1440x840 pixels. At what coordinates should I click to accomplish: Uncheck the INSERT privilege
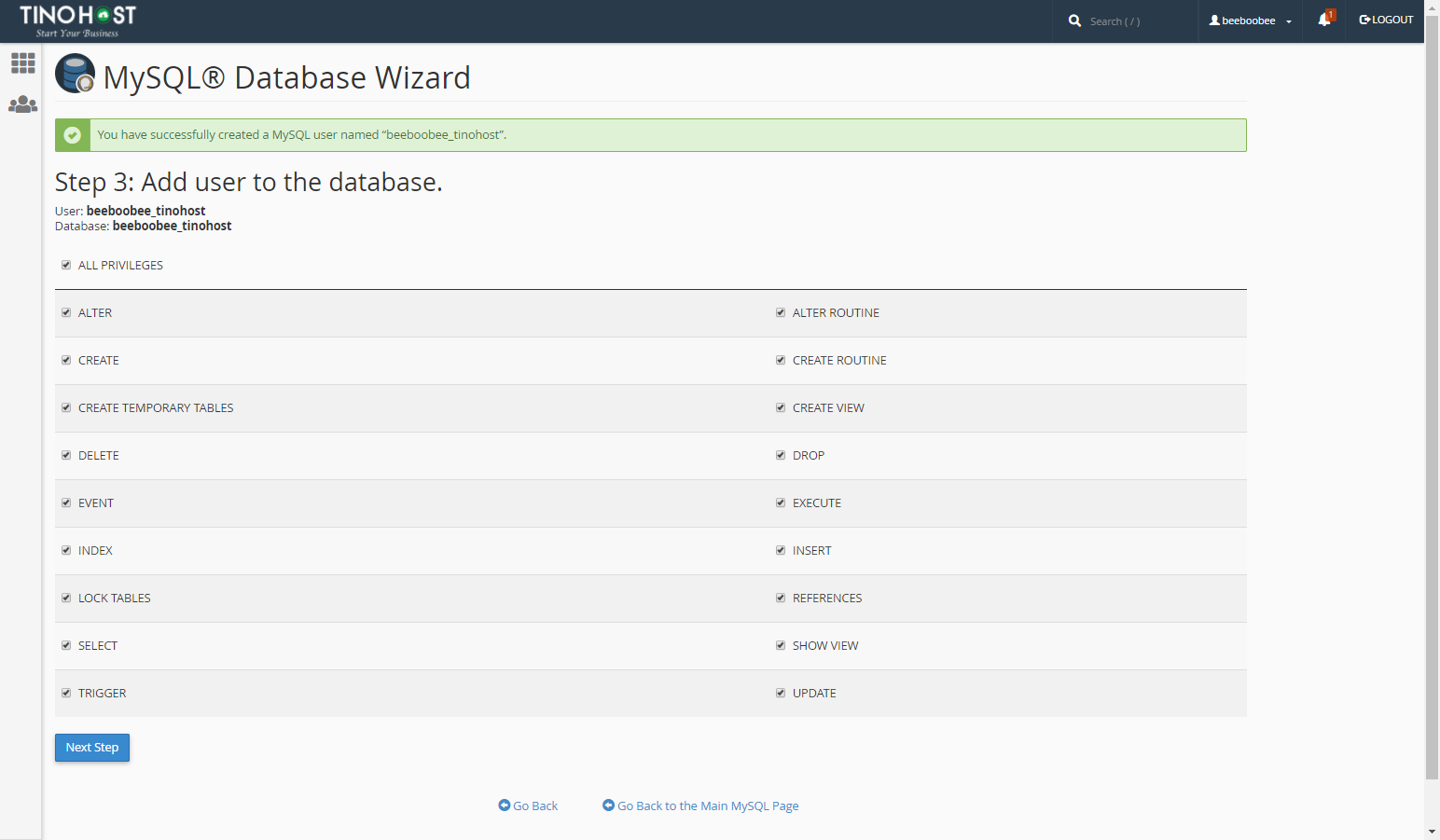781,550
